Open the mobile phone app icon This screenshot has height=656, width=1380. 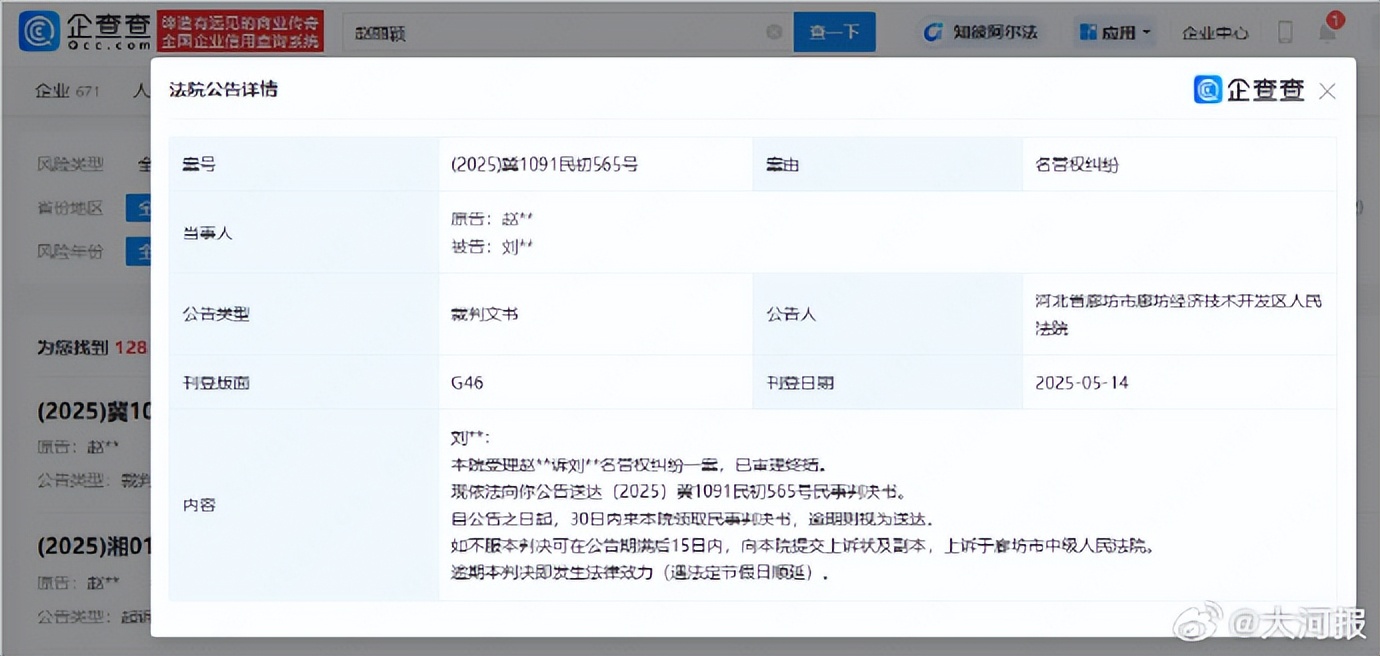coord(1285,32)
